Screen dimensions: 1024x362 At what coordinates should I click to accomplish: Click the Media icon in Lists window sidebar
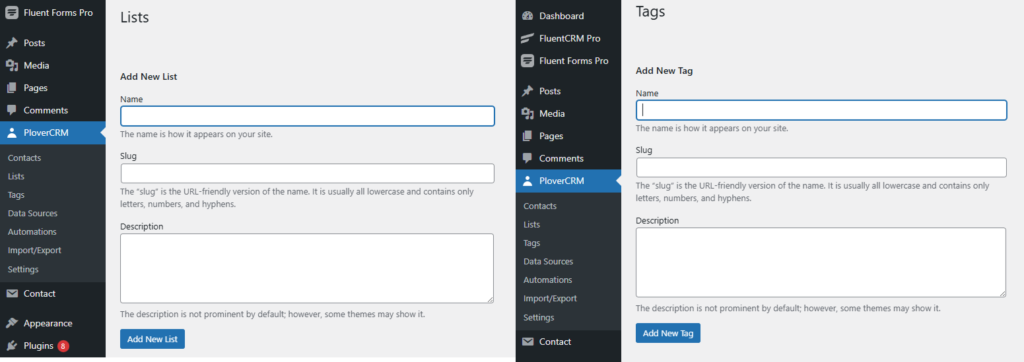[12, 65]
